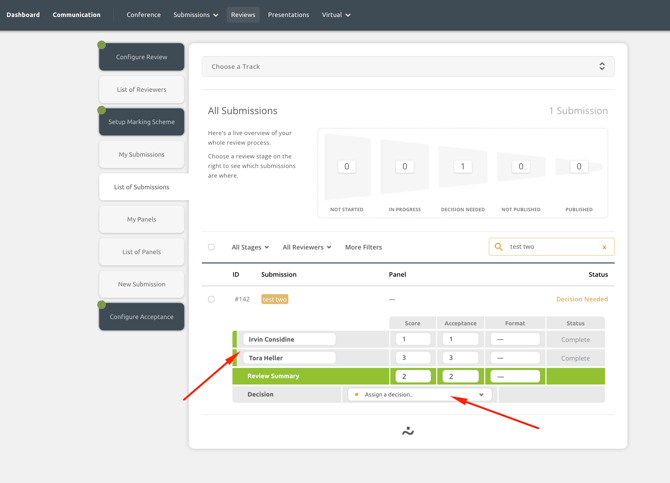Image resolution: width=670 pixels, height=483 pixels.
Task: Expand the All Stages filter
Action: click(250, 247)
